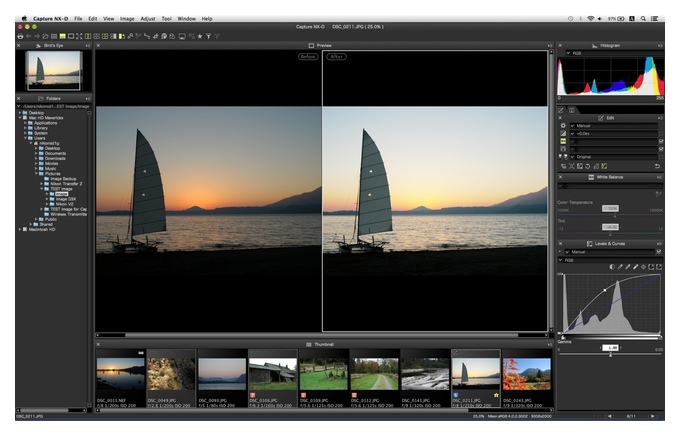Collapse the Pictures folder in folder tree

pos(36,174)
